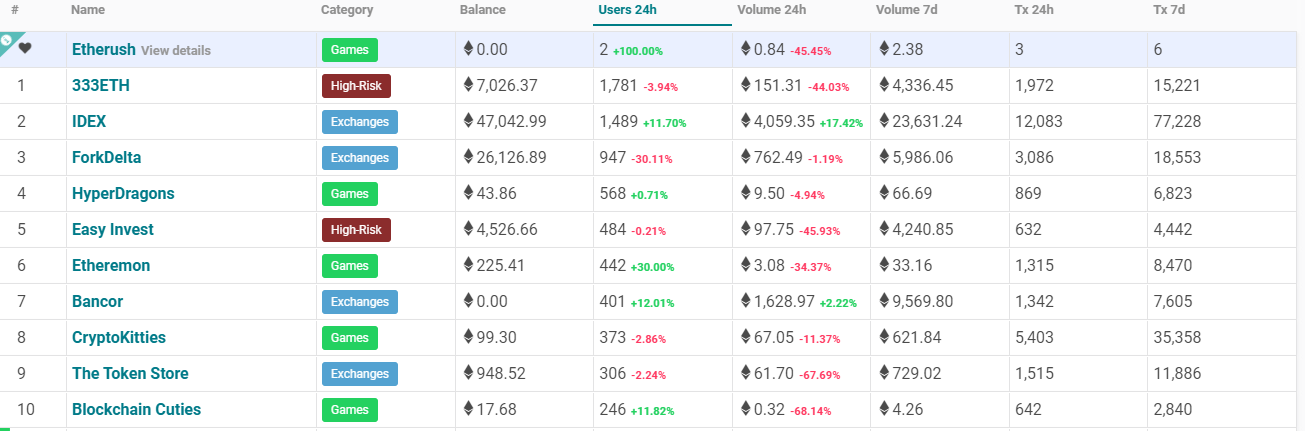Open the IDEX dapp page
The image size is (1305, 431).
(89, 122)
